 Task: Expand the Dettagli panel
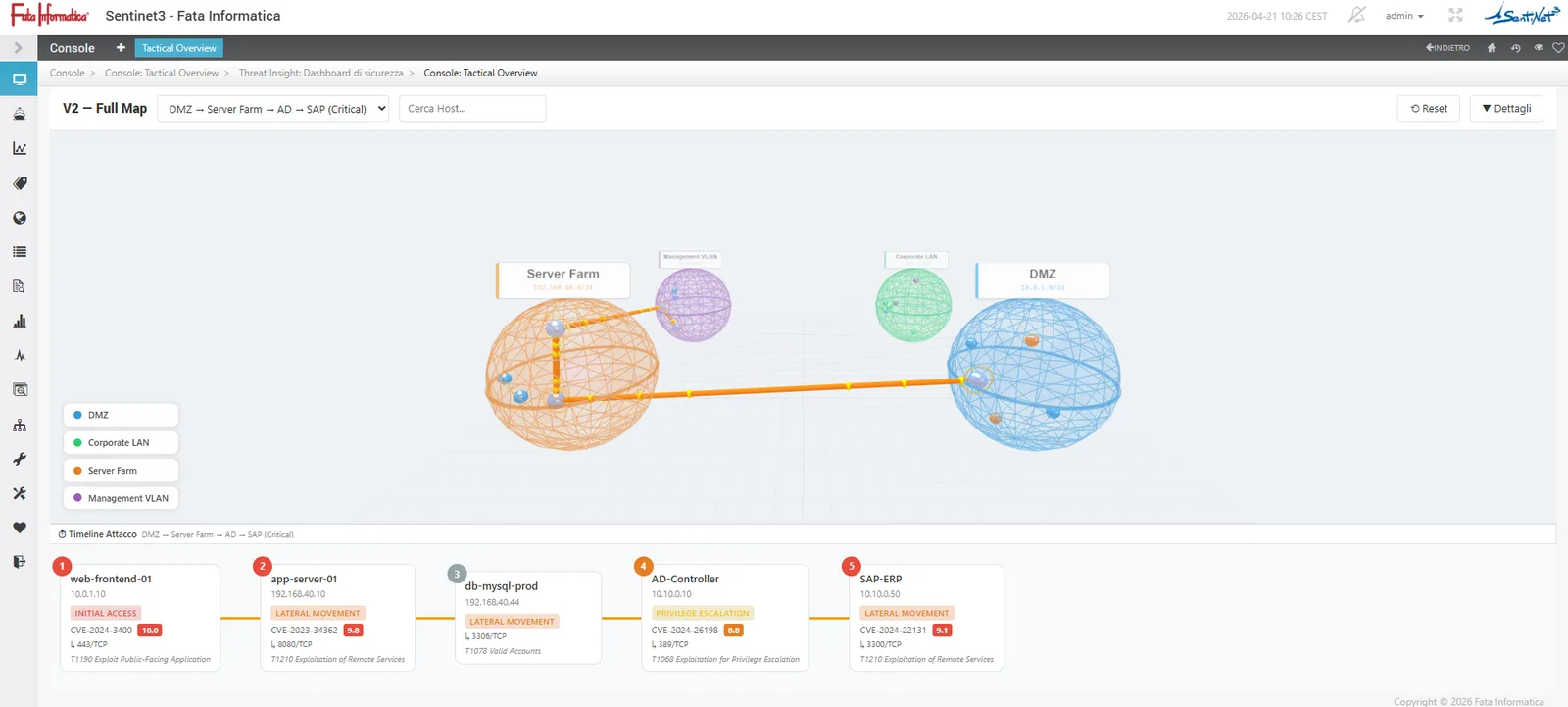(x=1506, y=109)
